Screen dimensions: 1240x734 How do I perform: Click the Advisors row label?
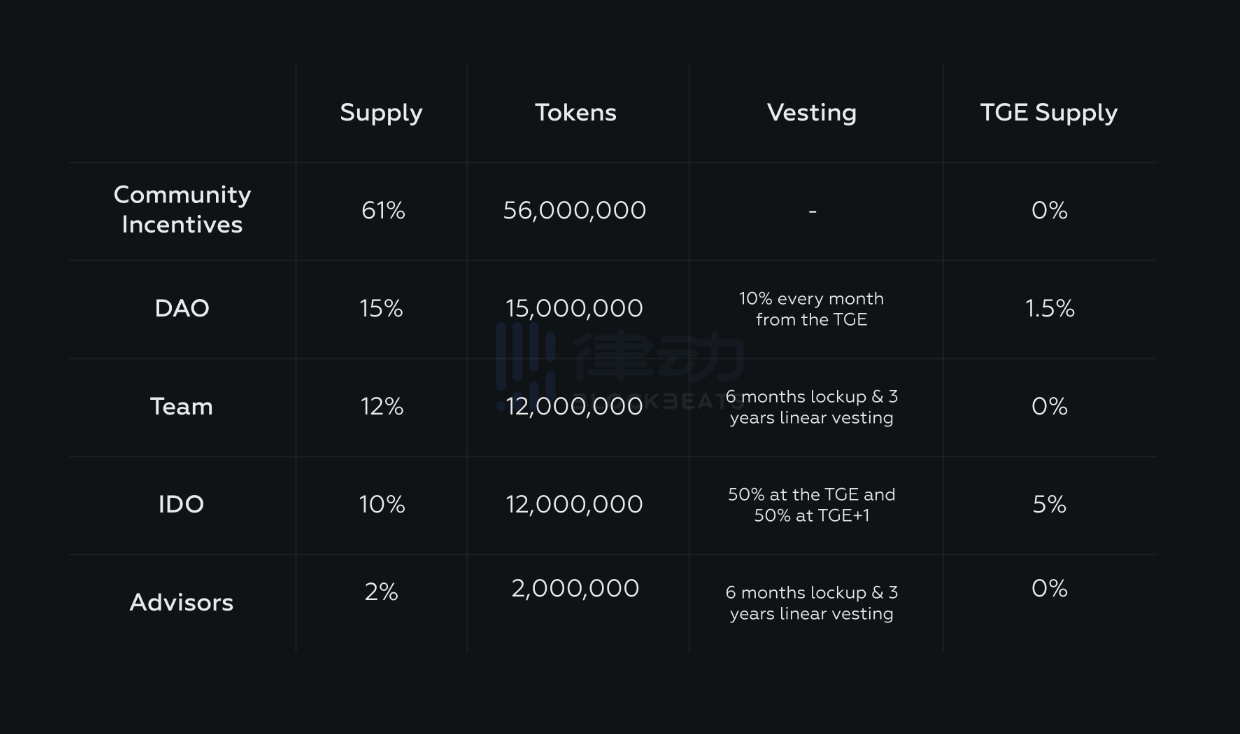[x=181, y=602]
